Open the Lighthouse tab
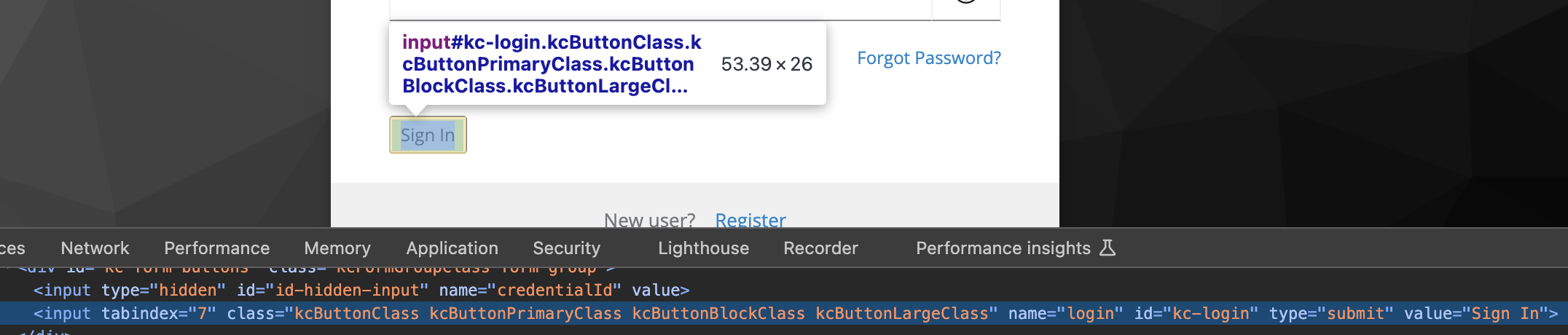 pyautogui.click(x=703, y=248)
